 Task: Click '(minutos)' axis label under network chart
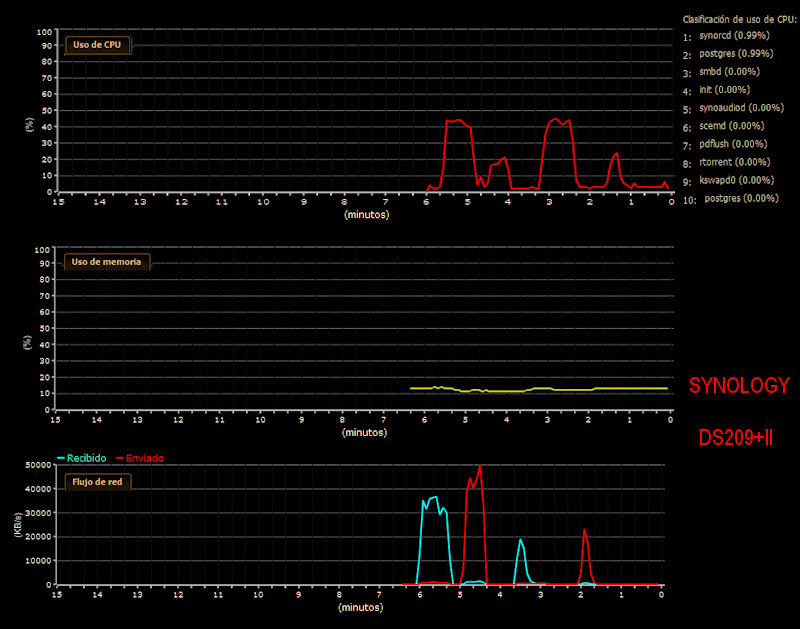360,608
